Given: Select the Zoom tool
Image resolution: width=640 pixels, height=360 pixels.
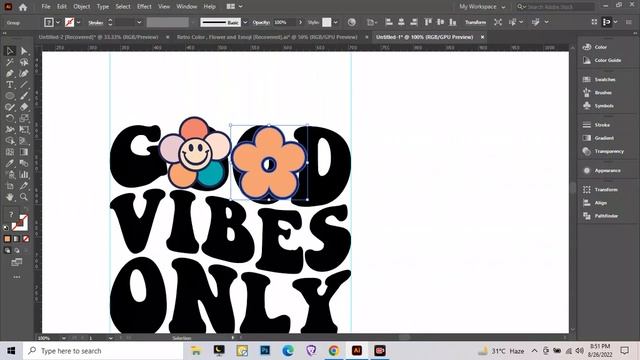Looking at the screenshot, I should pyautogui.click(x=24, y=197).
